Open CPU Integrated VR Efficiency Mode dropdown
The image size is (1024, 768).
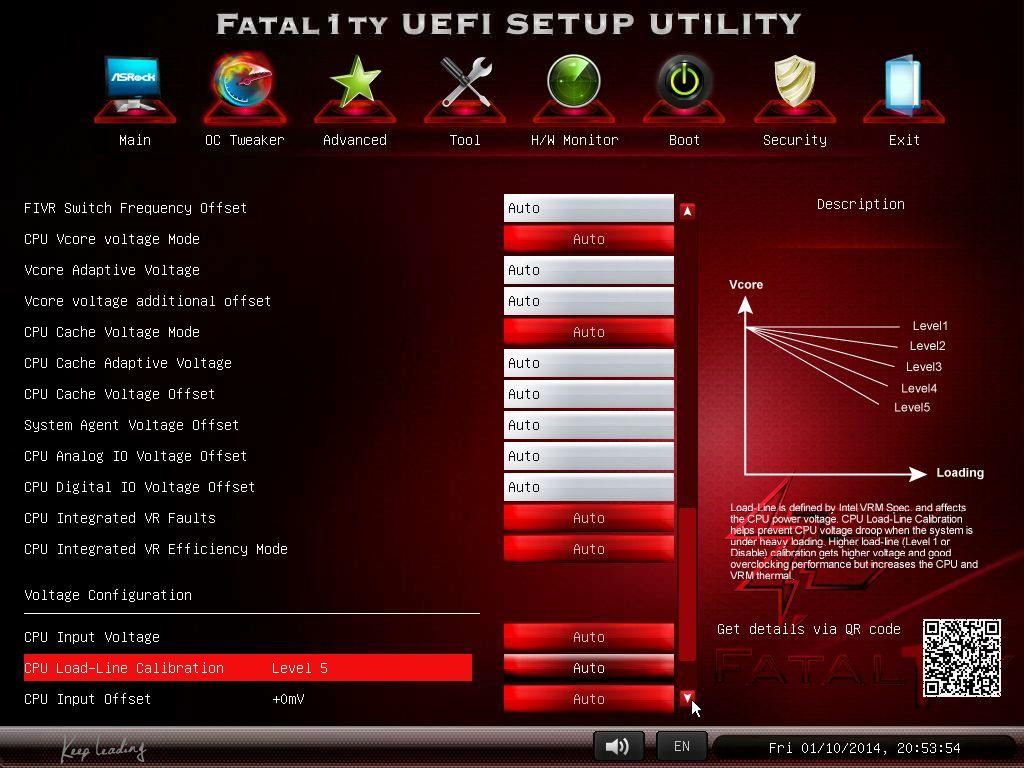588,549
